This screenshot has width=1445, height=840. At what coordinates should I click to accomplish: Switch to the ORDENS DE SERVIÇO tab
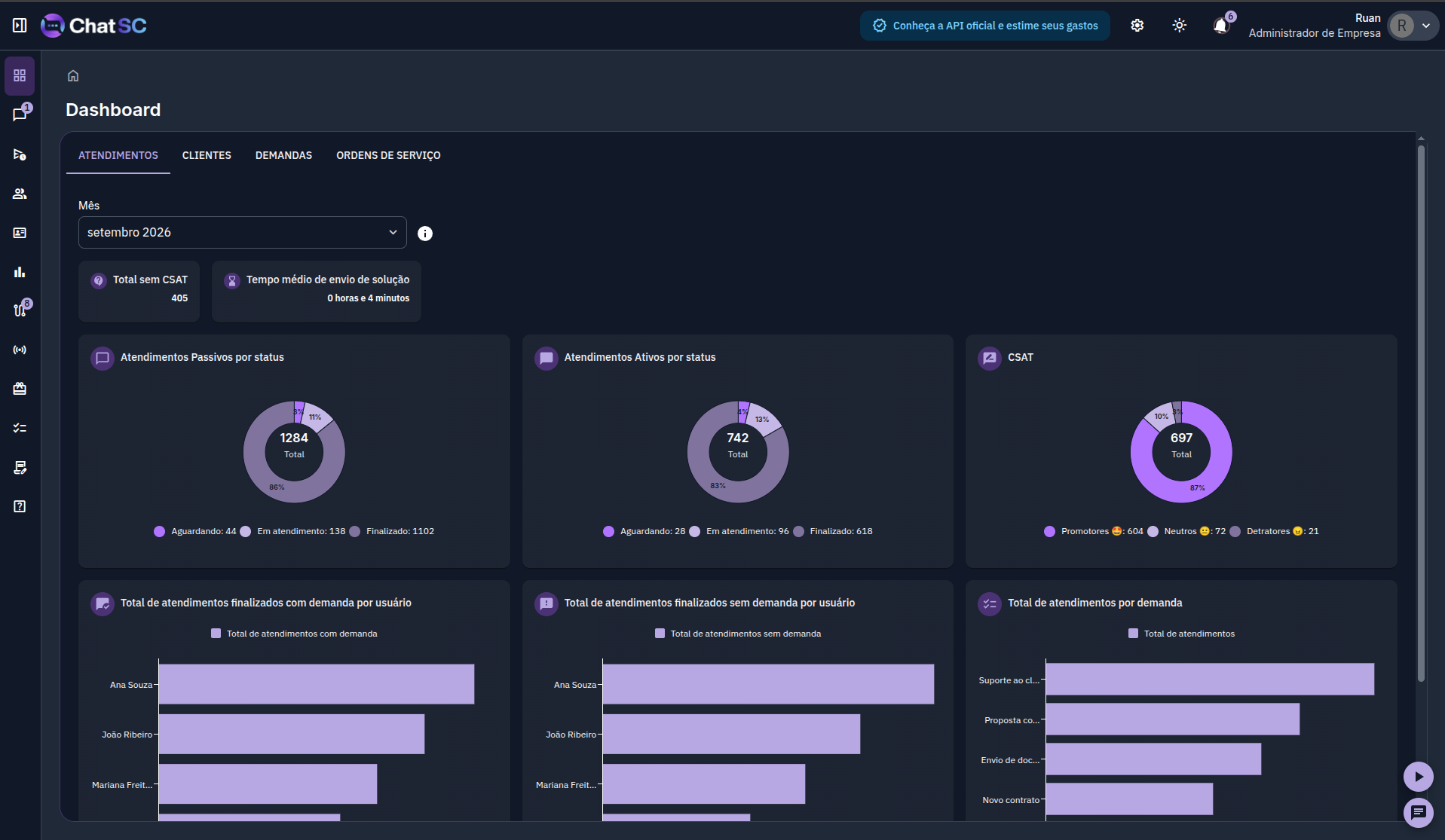[x=388, y=155]
